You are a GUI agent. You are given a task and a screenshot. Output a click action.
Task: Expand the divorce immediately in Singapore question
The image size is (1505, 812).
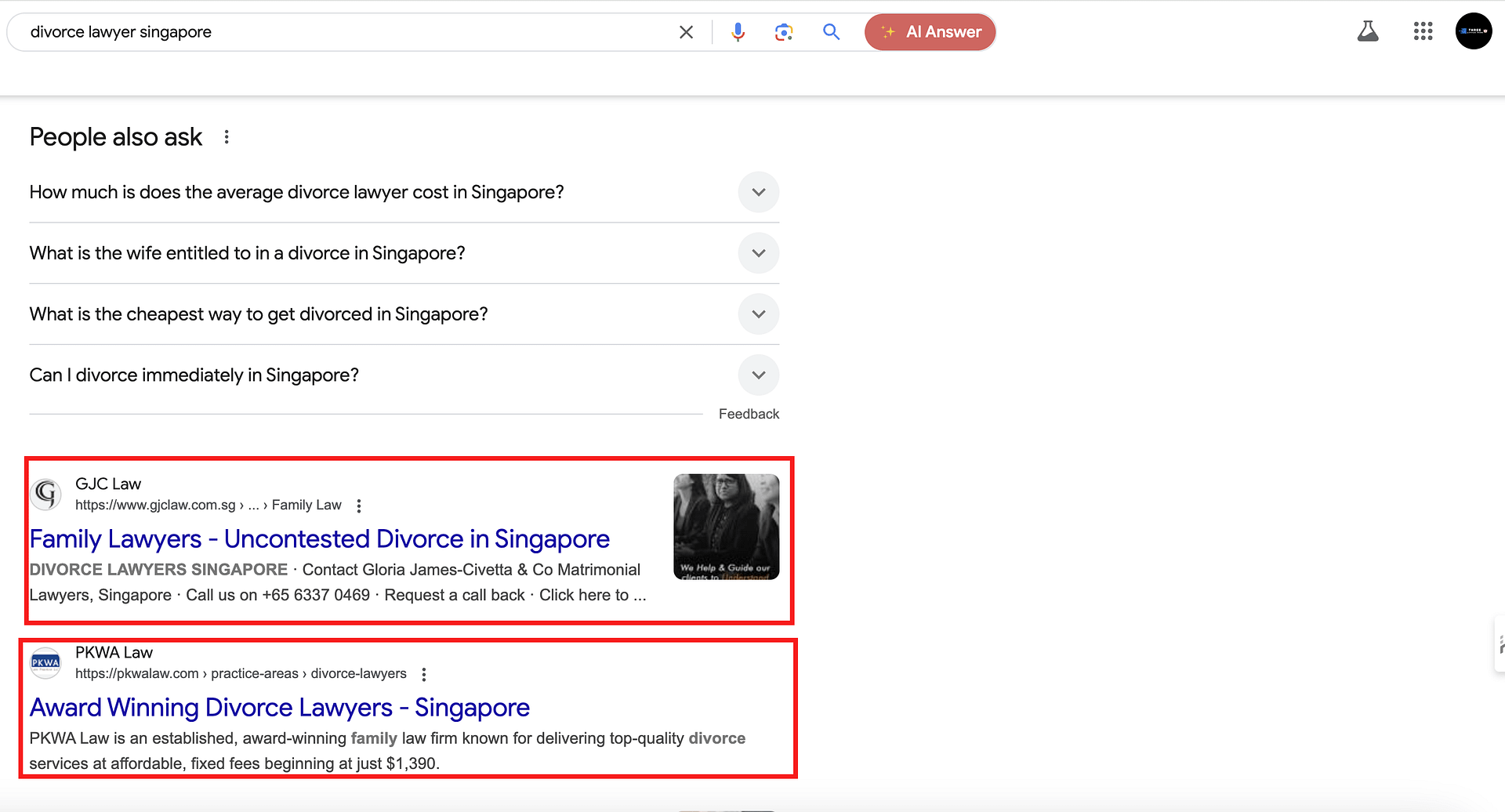(758, 375)
